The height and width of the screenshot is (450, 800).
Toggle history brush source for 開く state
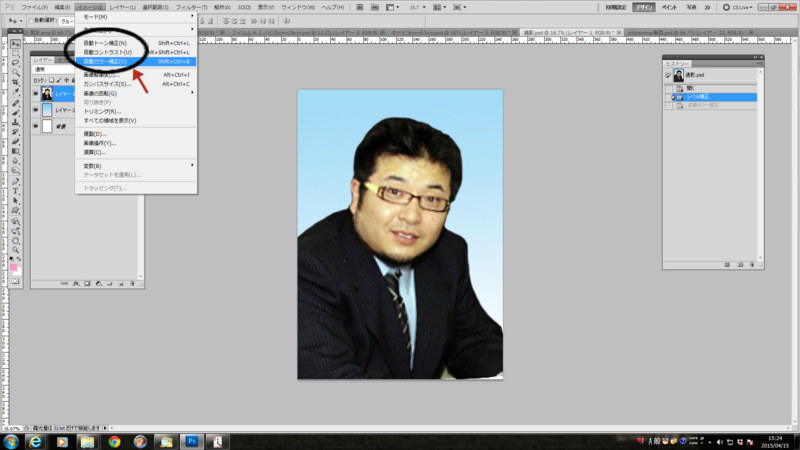(668, 88)
